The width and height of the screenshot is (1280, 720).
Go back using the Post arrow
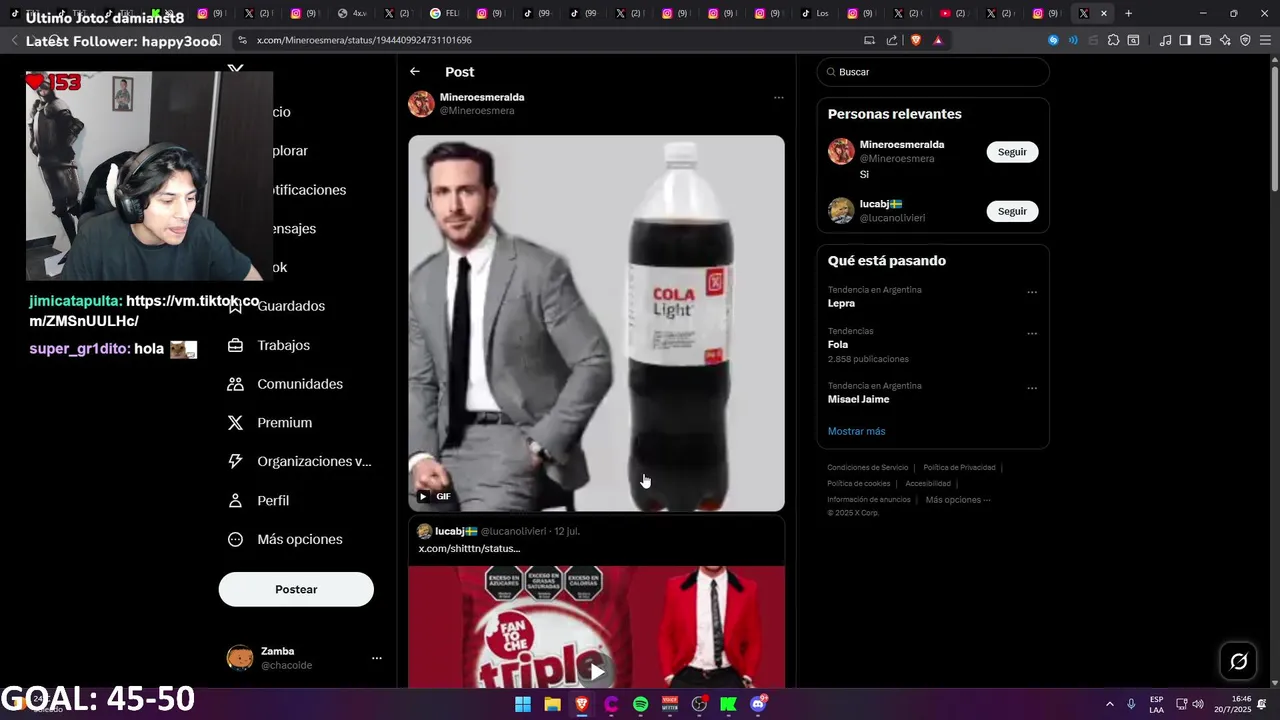click(415, 72)
